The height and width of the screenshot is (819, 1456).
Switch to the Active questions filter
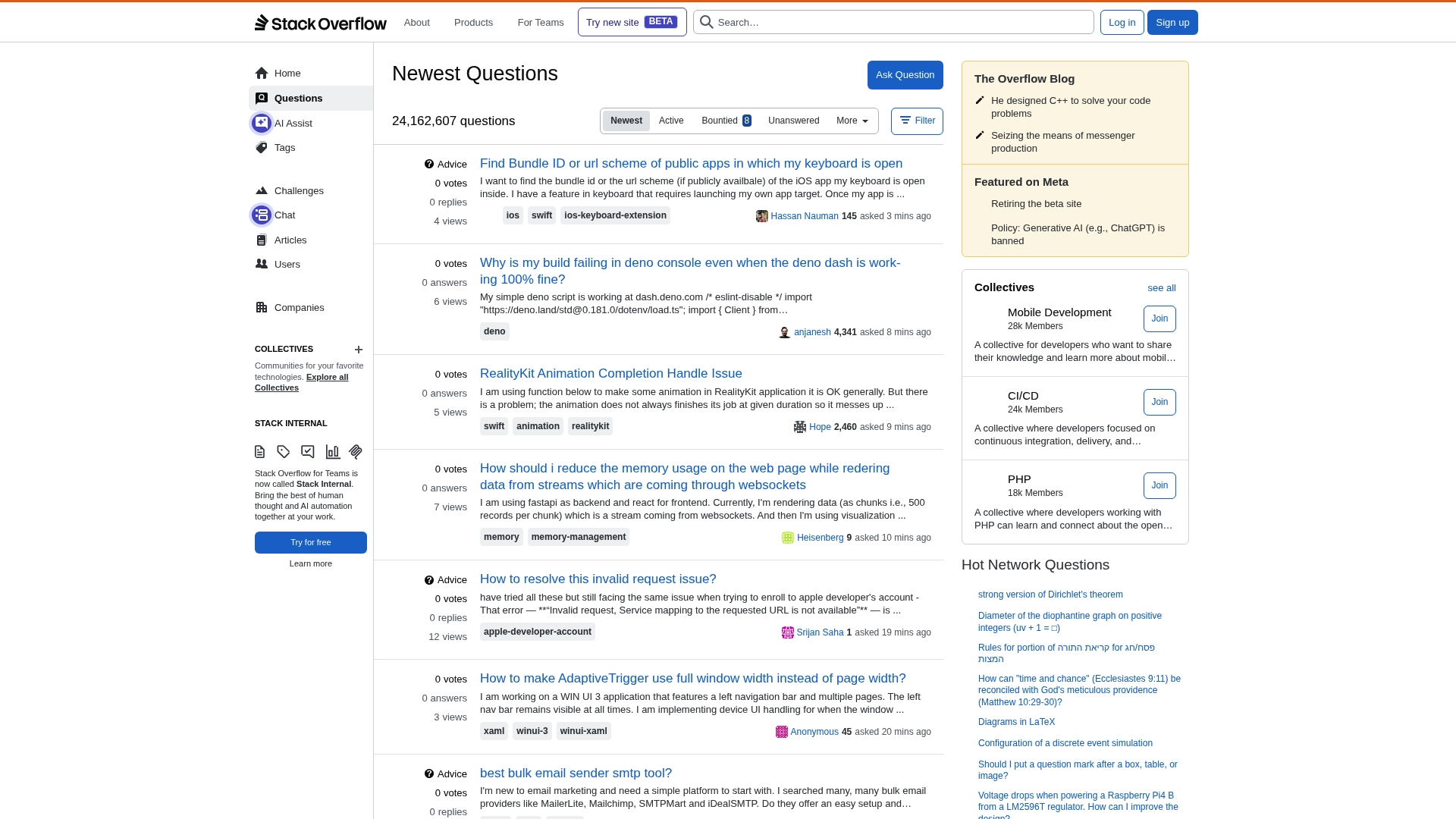(671, 121)
